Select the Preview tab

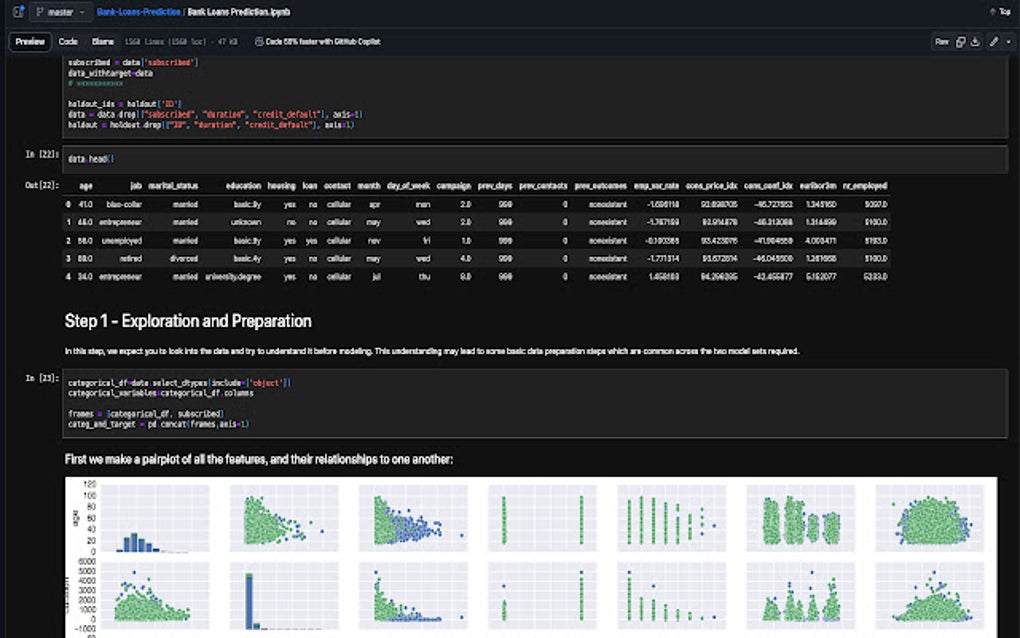[x=29, y=41]
